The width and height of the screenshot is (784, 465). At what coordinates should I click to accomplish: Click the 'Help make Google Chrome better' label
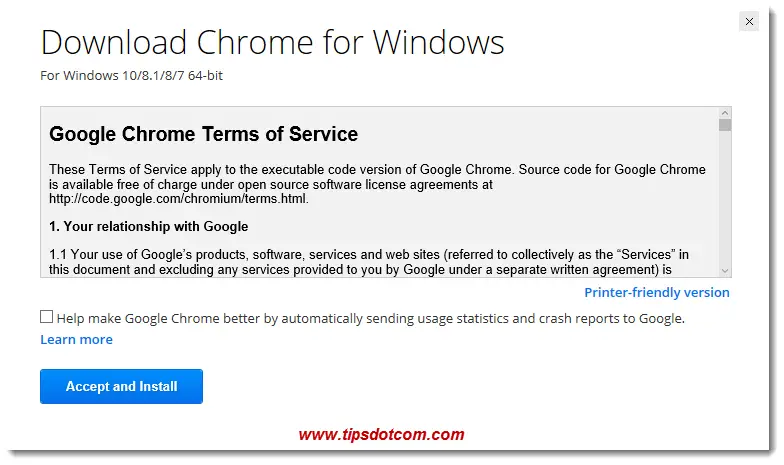coord(370,318)
